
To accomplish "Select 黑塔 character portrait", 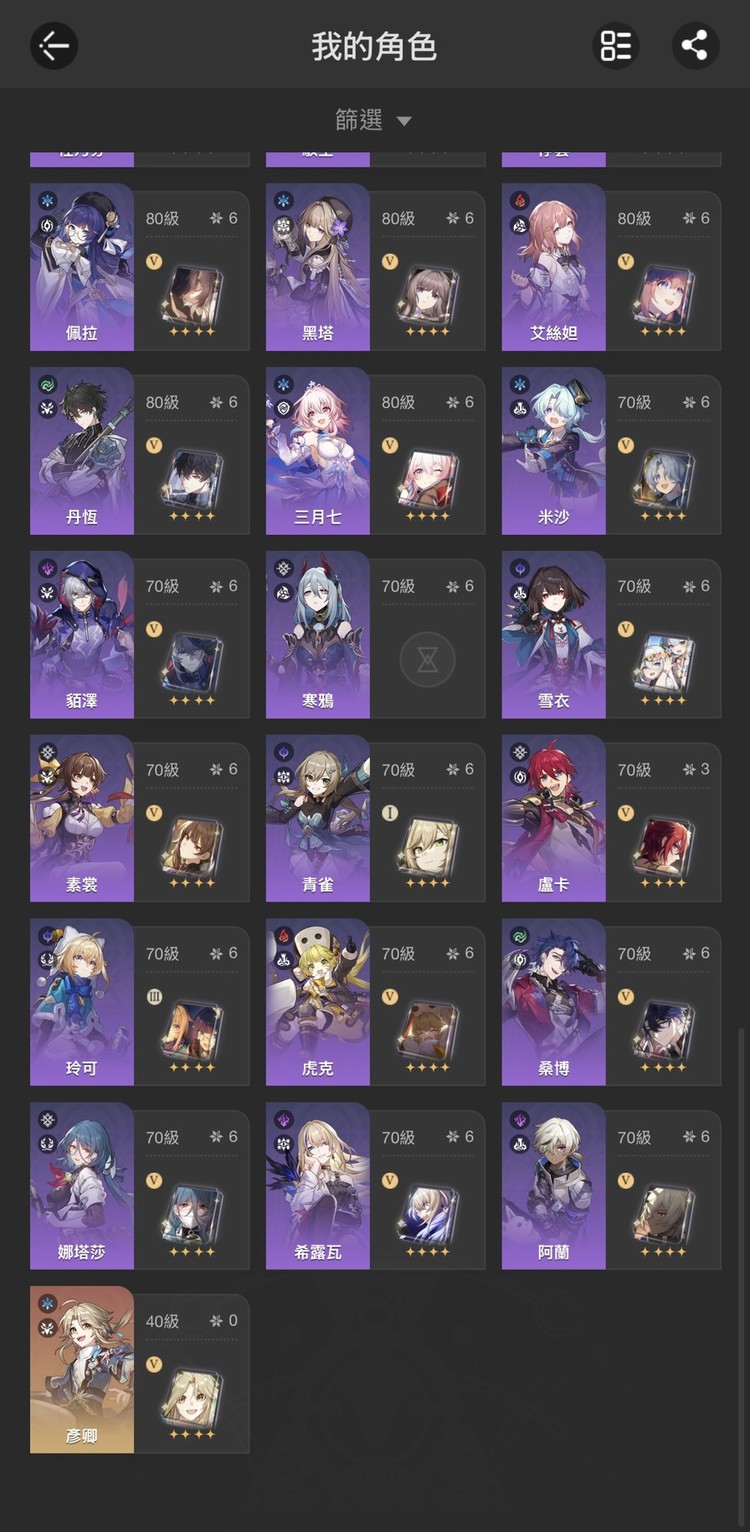I will click(x=318, y=267).
